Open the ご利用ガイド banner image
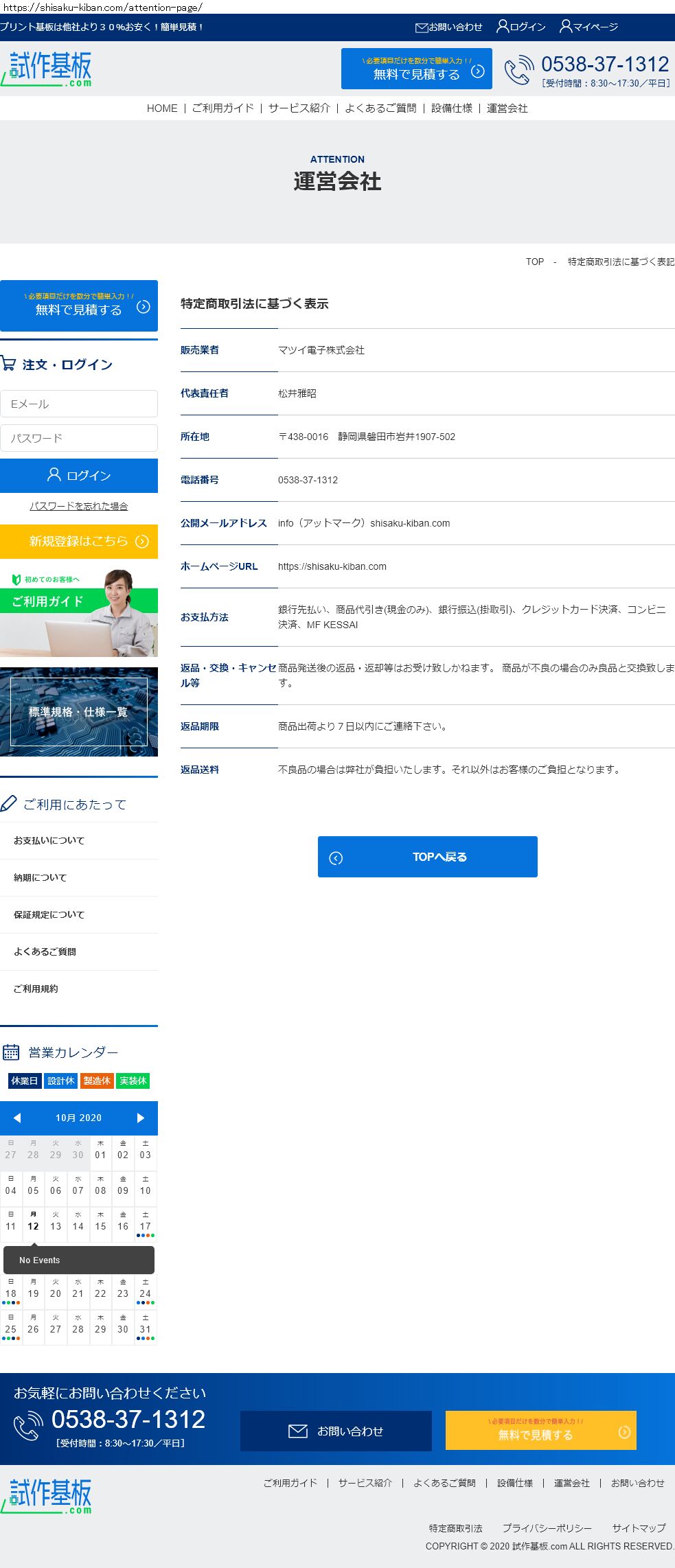Screen dimensions: 675x1568 pos(79,612)
